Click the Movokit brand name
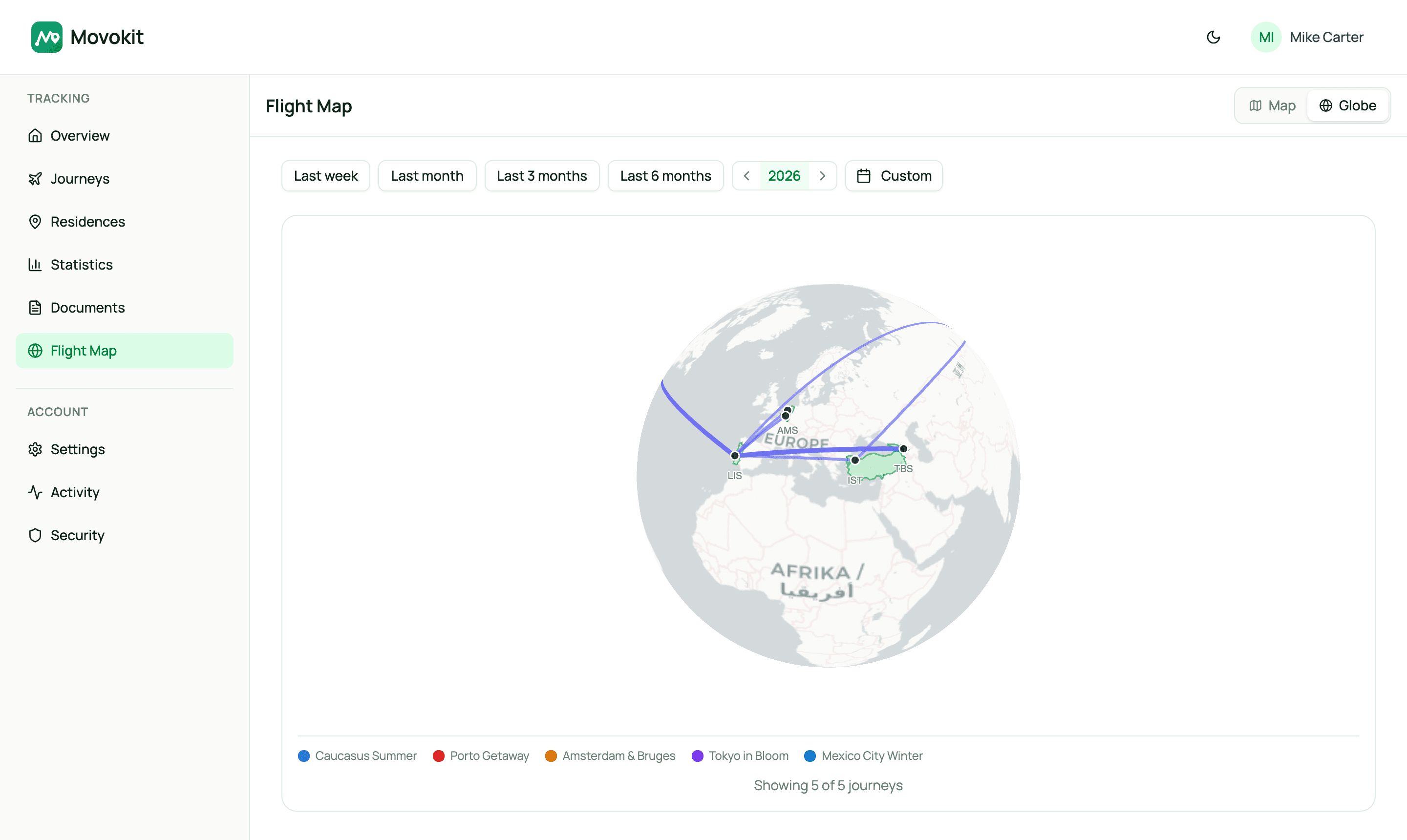Viewport: 1407px width, 840px height. pyautogui.click(x=107, y=37)
